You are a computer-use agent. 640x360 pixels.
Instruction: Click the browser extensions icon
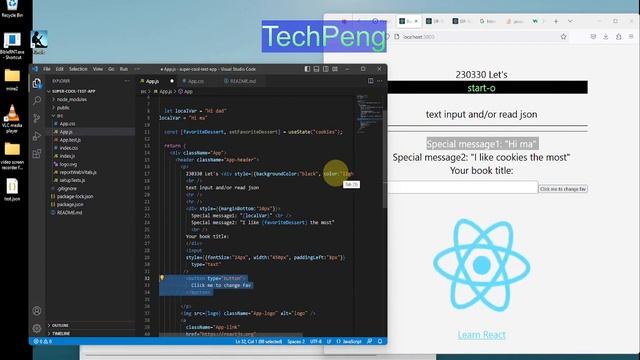[618, 37]
